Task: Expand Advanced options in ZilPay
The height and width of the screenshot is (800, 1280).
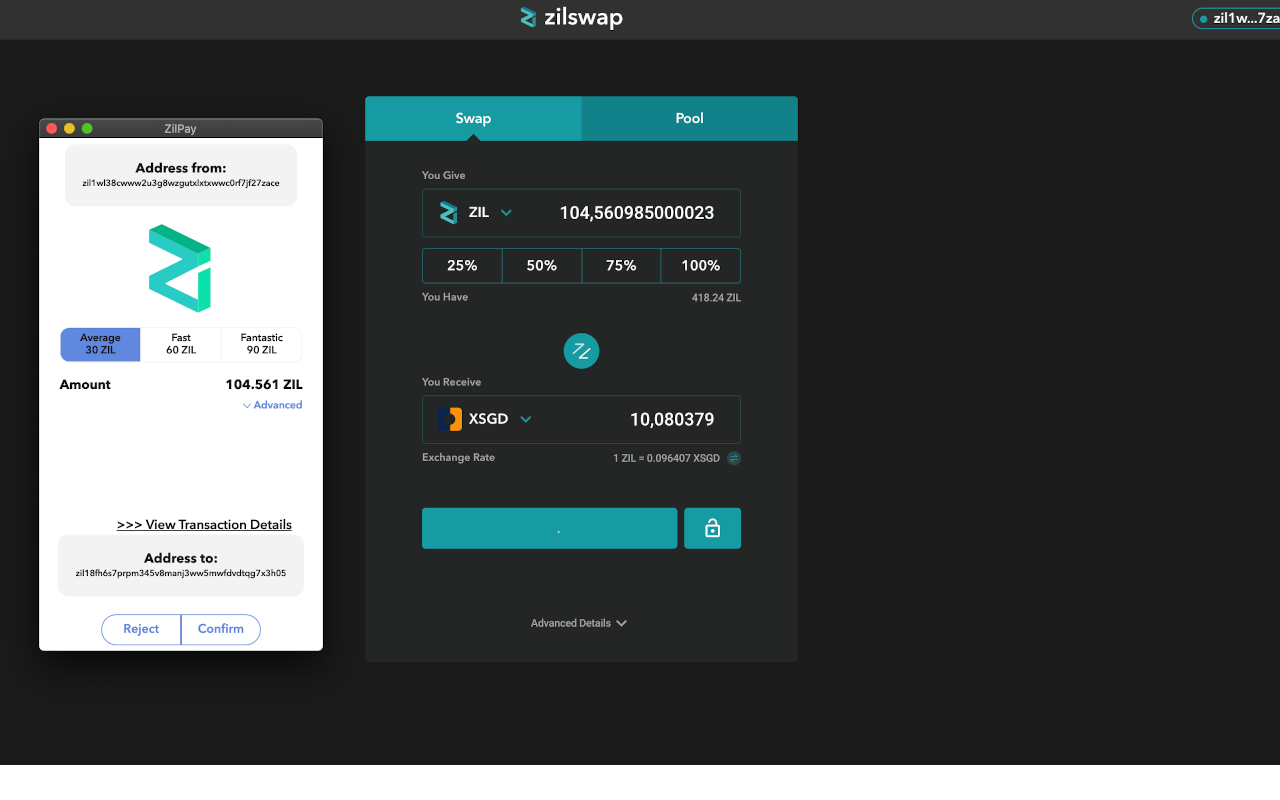Action: [x=272, y=405]
